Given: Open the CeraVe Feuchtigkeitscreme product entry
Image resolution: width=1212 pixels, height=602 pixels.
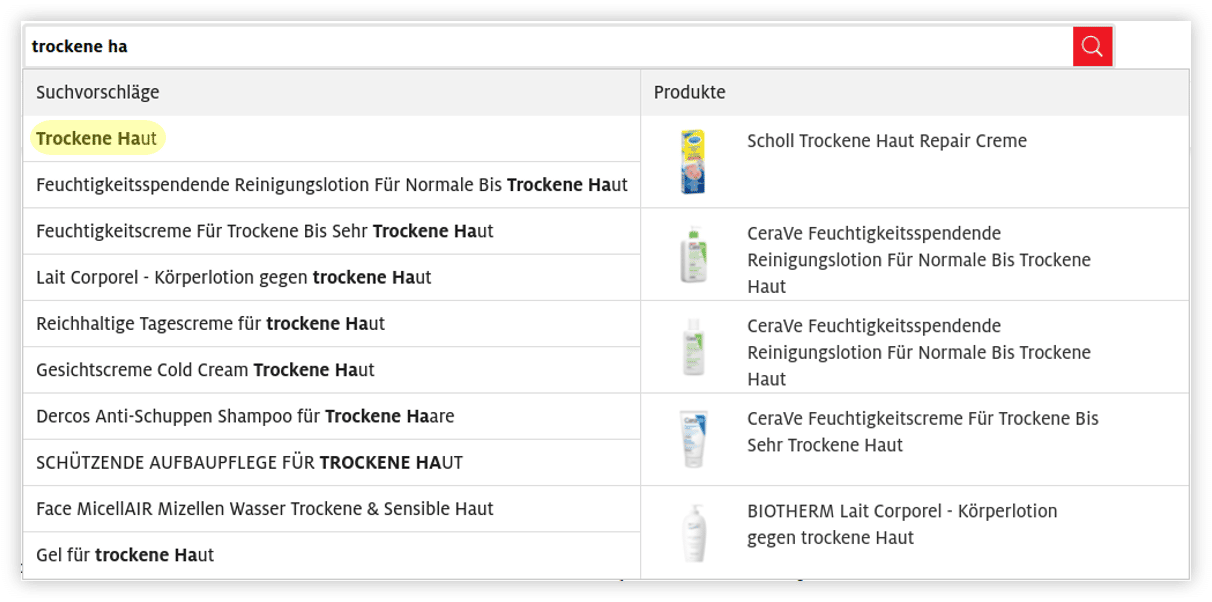Looking at the screenshot, I should point(922,431).
